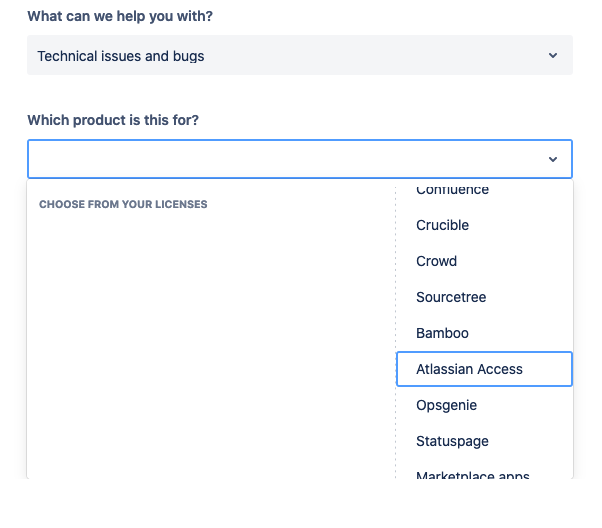Pick Opsgenie from the product options
The height and width of the screenshot is (528, 602).
click(446, 405)
